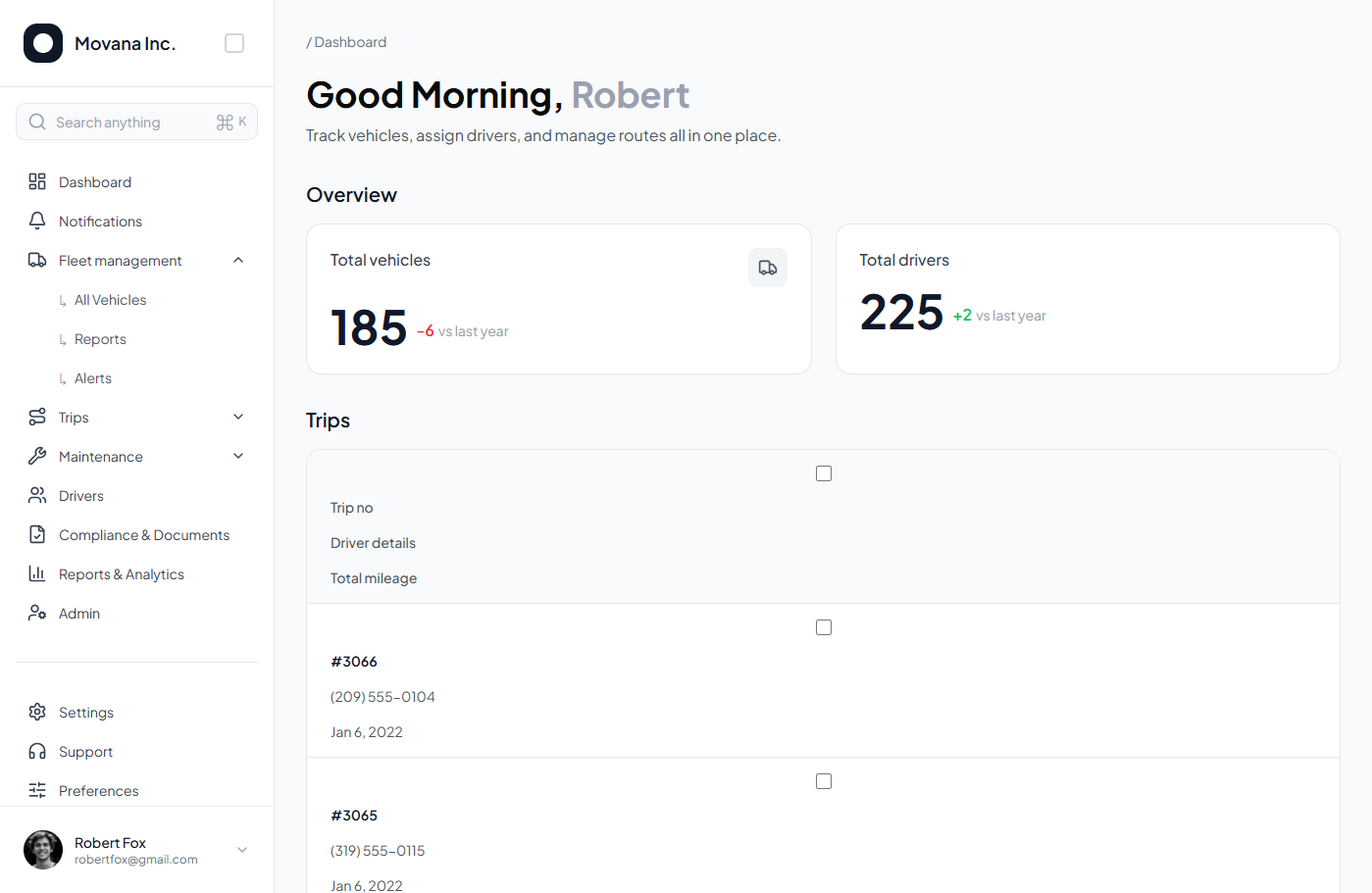
Task: Click the wrench icon for Maintenance
Action: pyautogui.click(x=37, y=457)
